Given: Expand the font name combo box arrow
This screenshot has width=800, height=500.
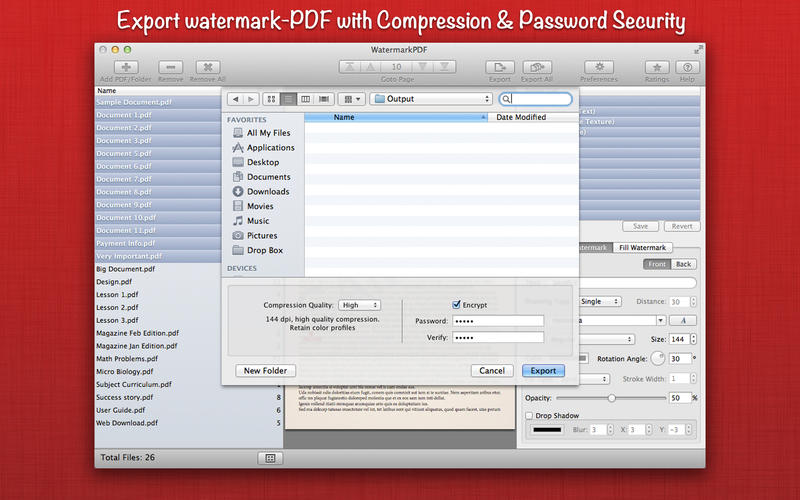Looking at the screenshot, I should point(661,320).
